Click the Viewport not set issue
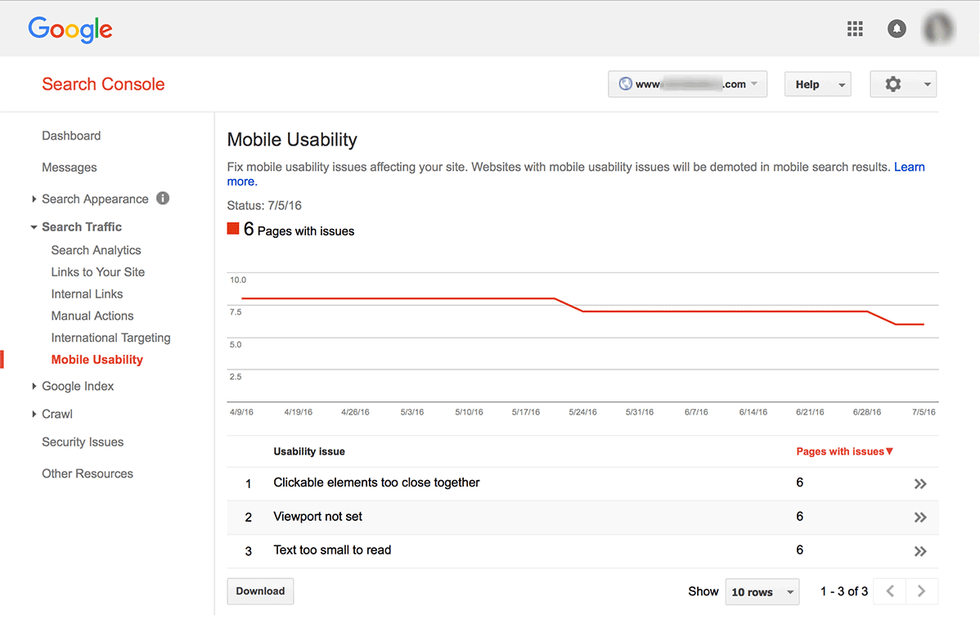The height and width of the screenshot is (627, 980). [x=318, y=516]
